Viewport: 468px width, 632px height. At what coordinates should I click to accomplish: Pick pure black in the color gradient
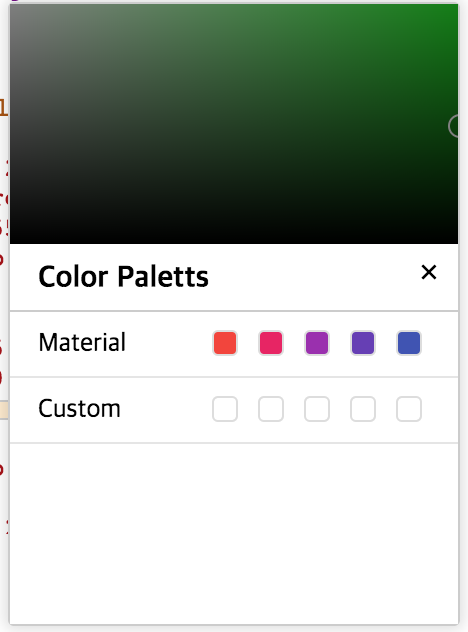pyautogui.click(x=234, y=240)
